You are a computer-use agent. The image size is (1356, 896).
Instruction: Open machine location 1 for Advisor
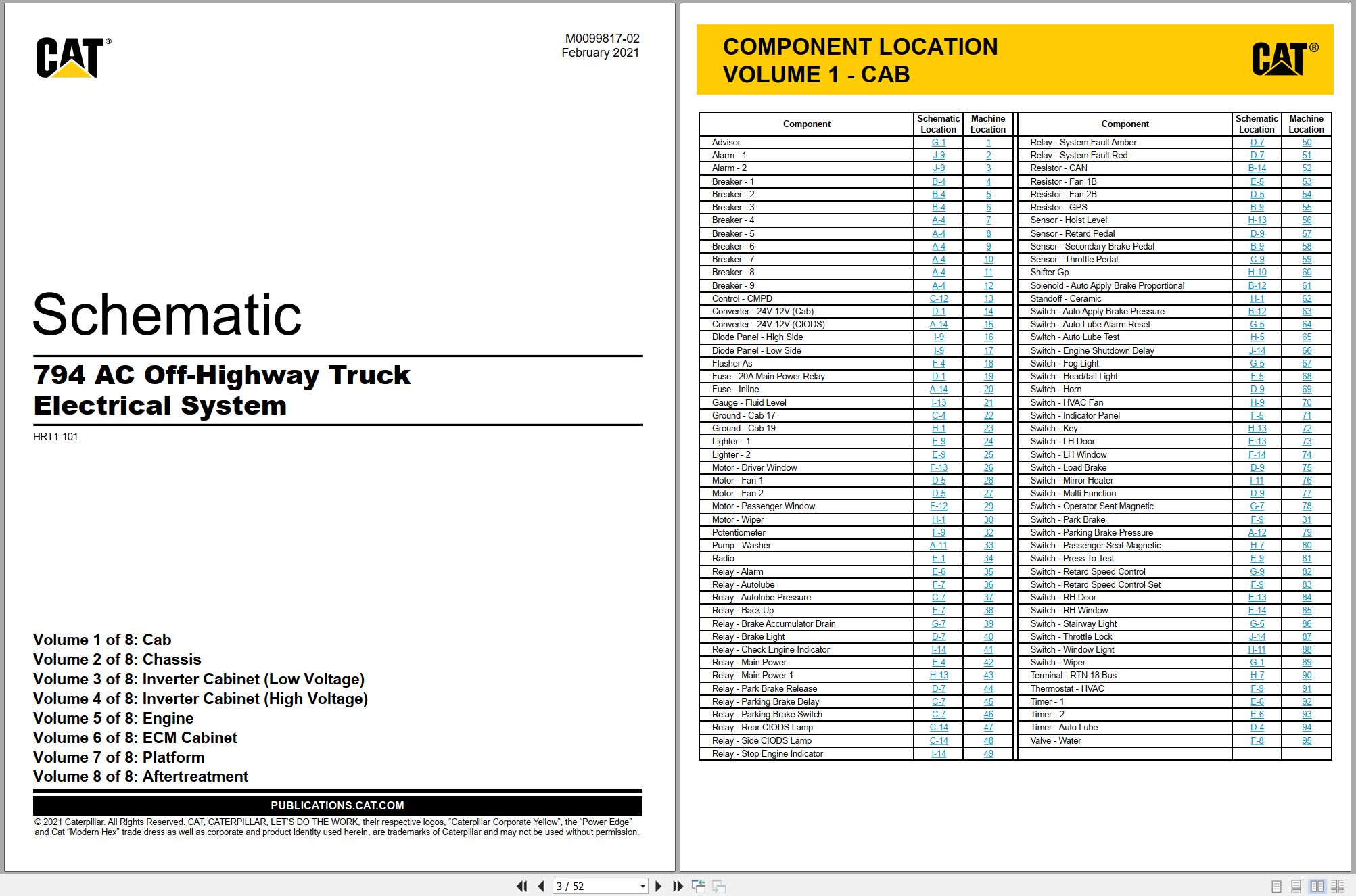point(988,142)
